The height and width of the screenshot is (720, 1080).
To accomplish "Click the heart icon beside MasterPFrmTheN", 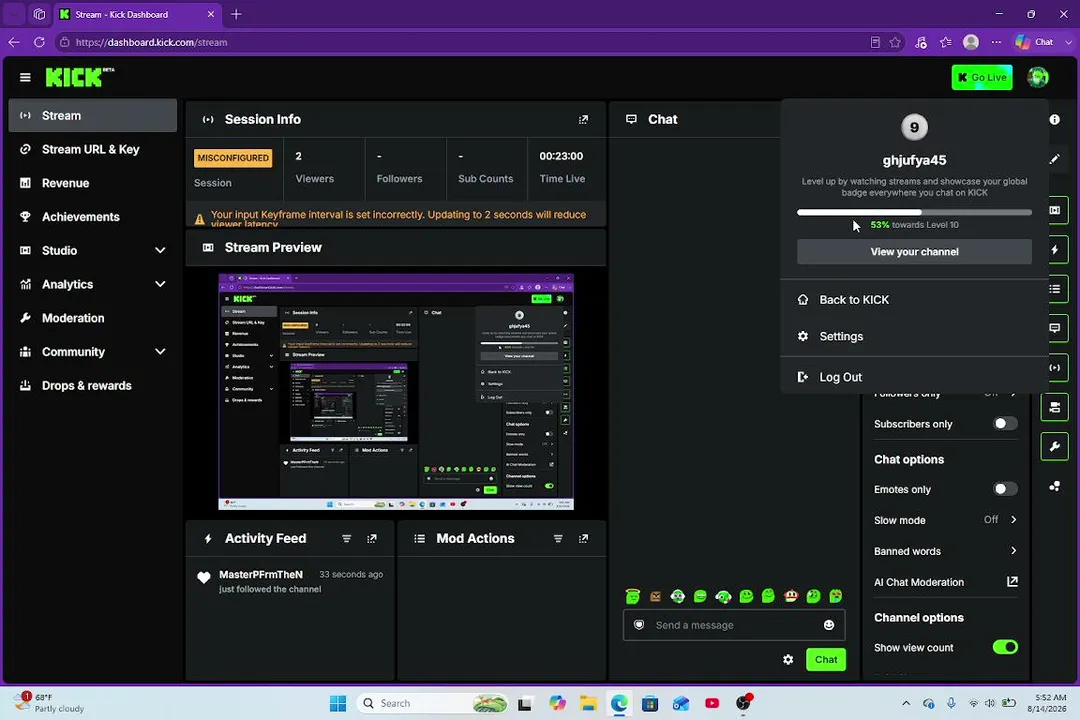I will [x=203, y=577].
